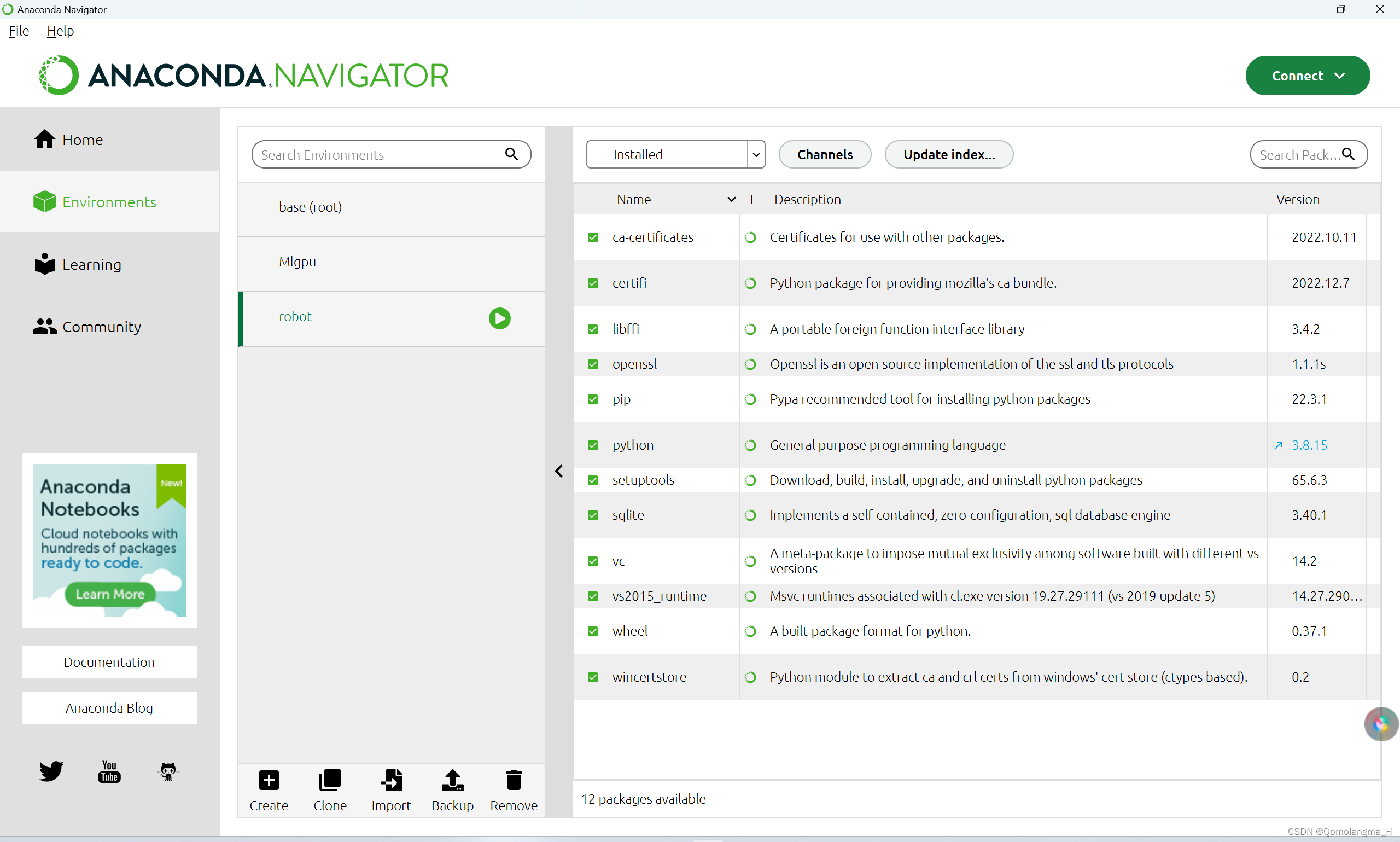Screen dimensions: 1400x842
Task: Click the Update index... button
Action: point(949,154)
